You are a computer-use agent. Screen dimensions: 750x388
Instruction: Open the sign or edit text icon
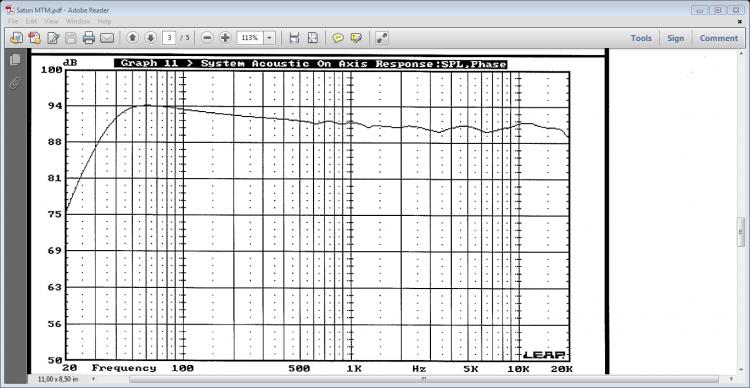pyautogui.click(x=53, y=38)
